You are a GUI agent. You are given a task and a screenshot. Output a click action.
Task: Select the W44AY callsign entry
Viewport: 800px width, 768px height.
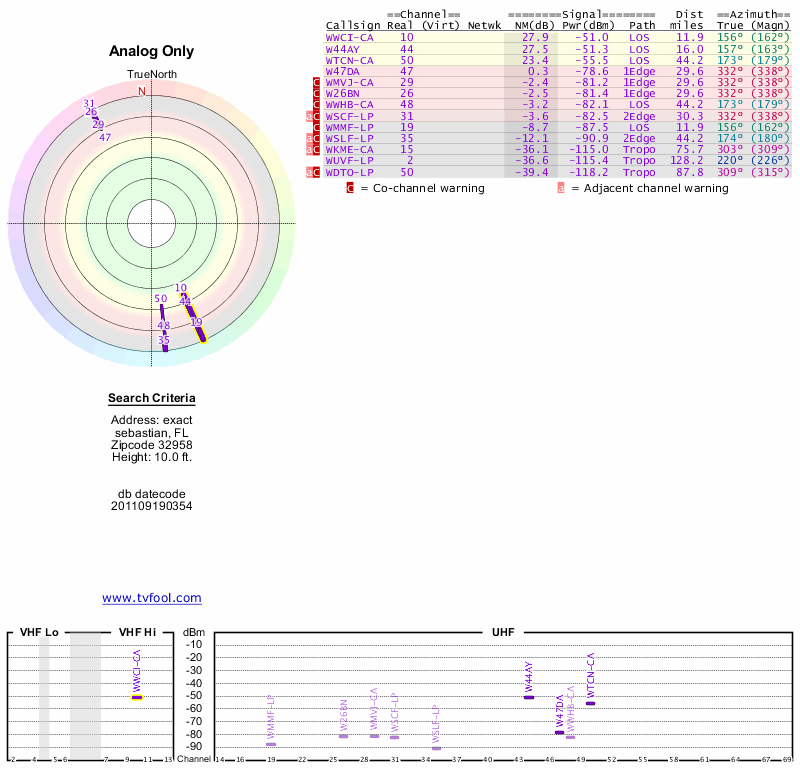[x=343, y=48]
